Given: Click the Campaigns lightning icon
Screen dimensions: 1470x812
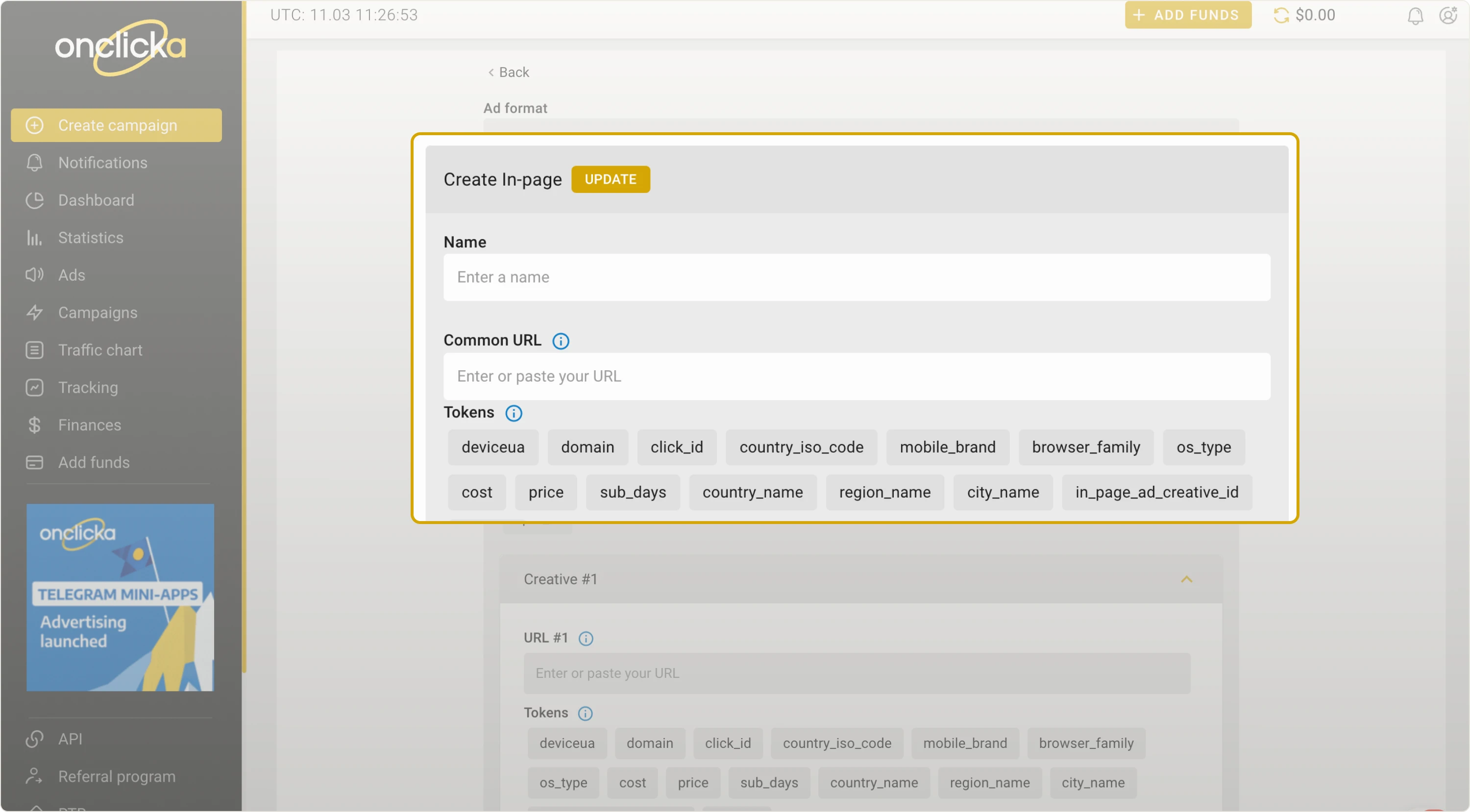Looking at the screenshot, I should pyautogui.click(x=34, y=312).
